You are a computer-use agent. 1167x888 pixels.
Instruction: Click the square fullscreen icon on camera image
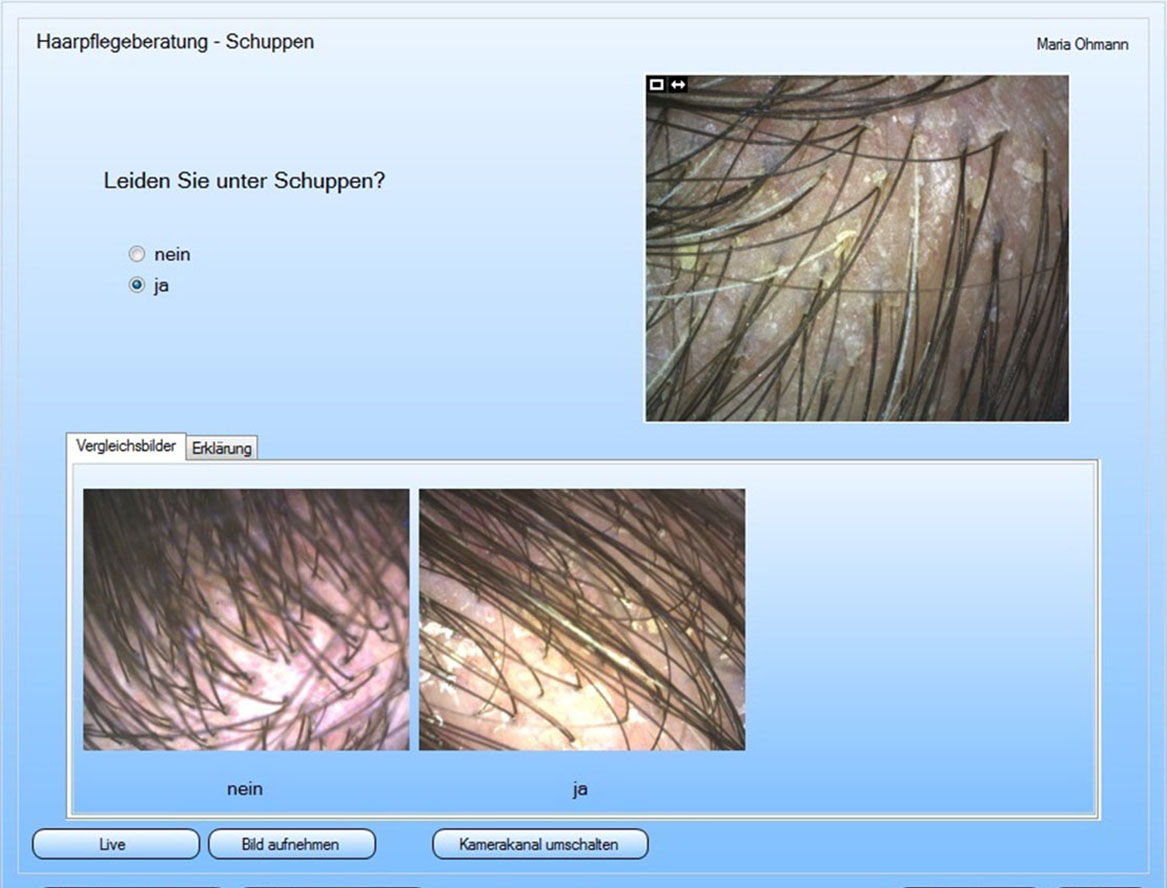(656, 85)
